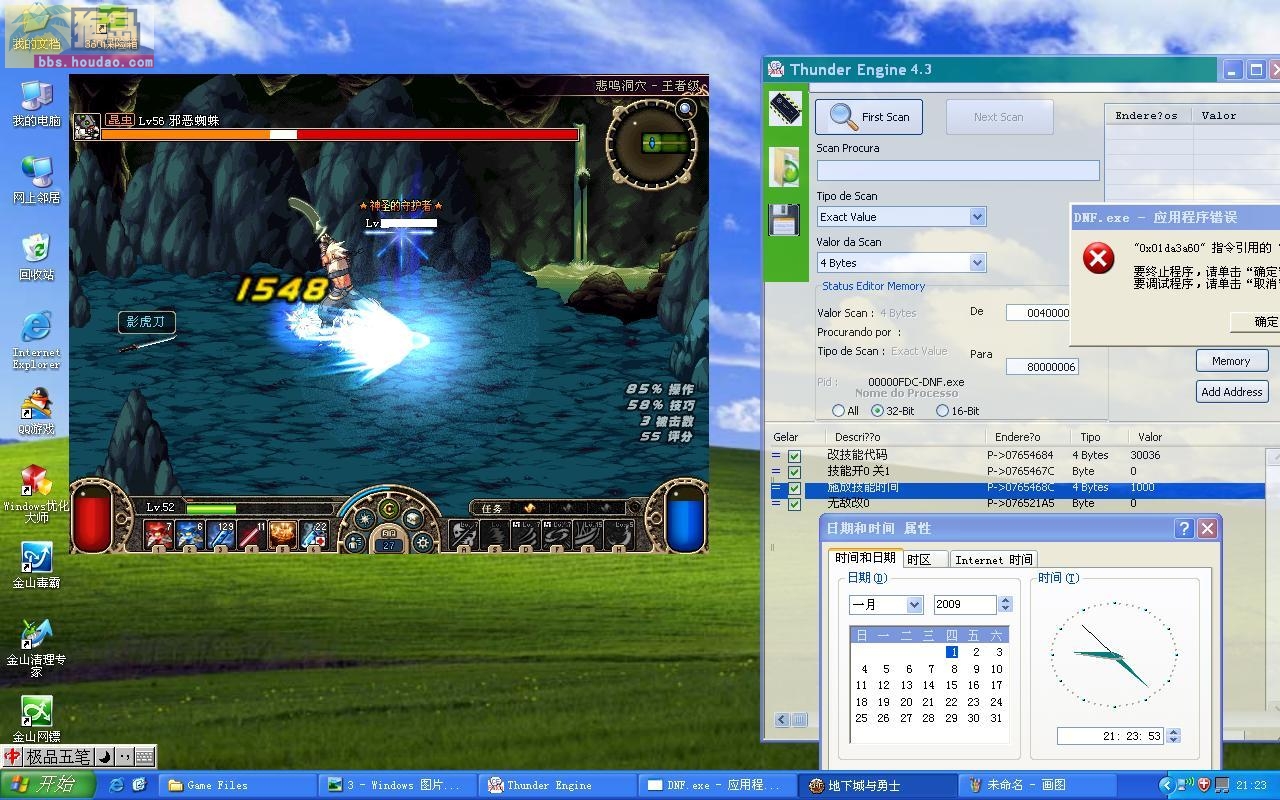Click the Para end address field 80000006

click(1042, 367)
